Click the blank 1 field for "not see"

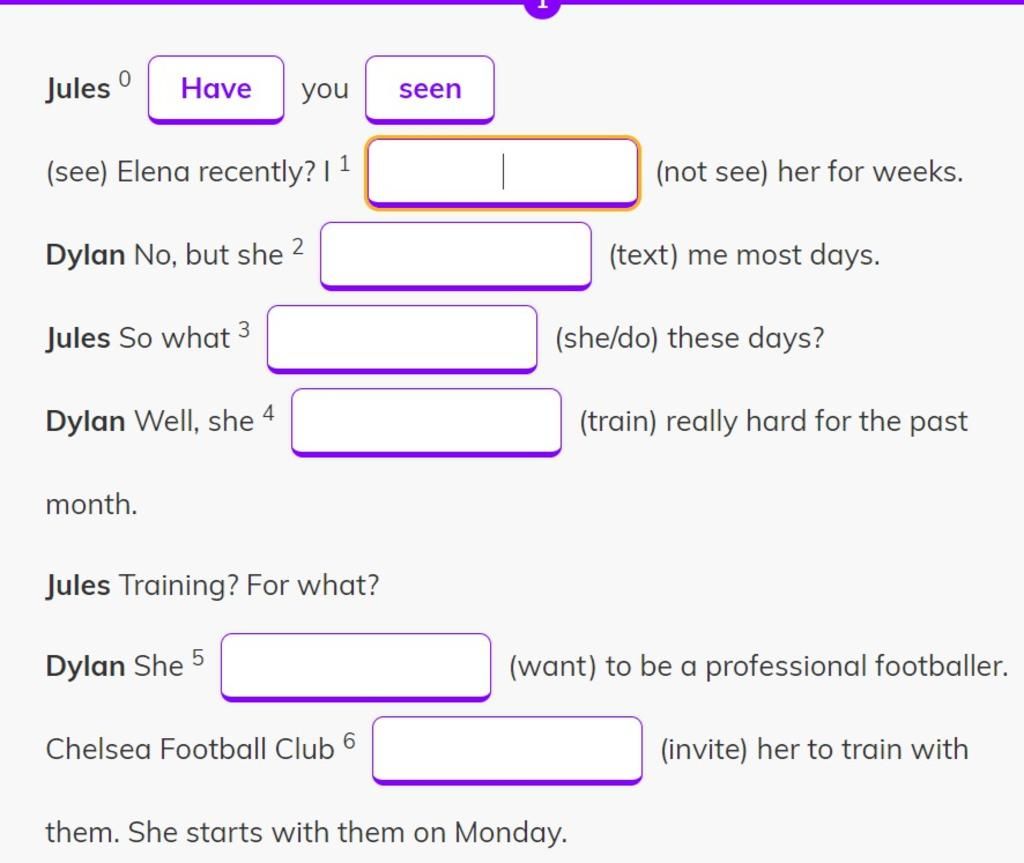[502, 172]
